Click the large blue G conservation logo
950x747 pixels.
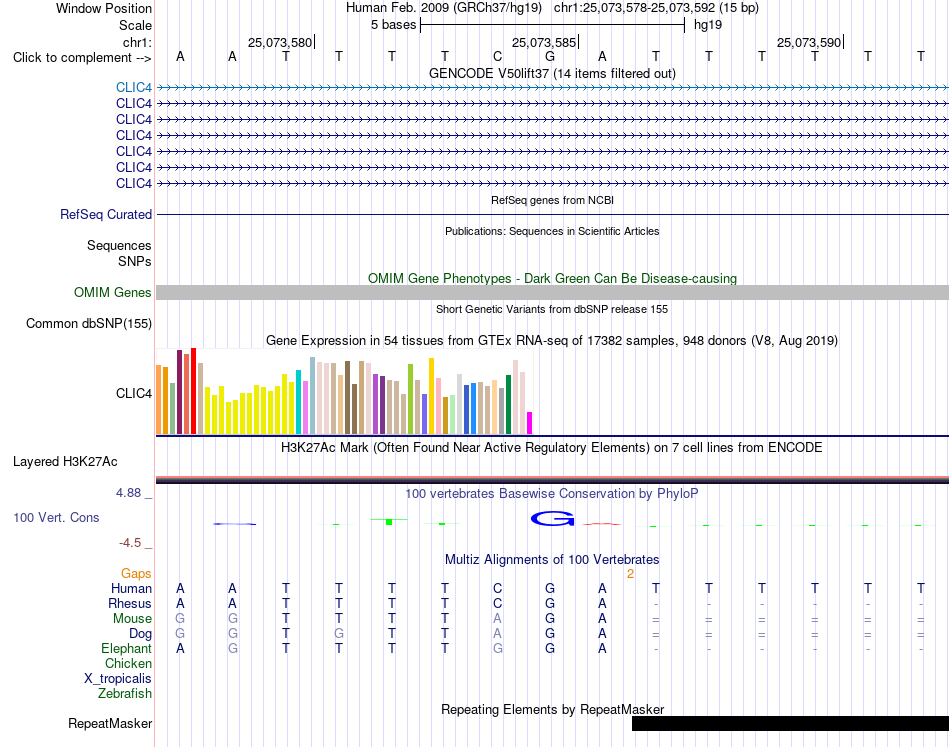coord(552,519)
